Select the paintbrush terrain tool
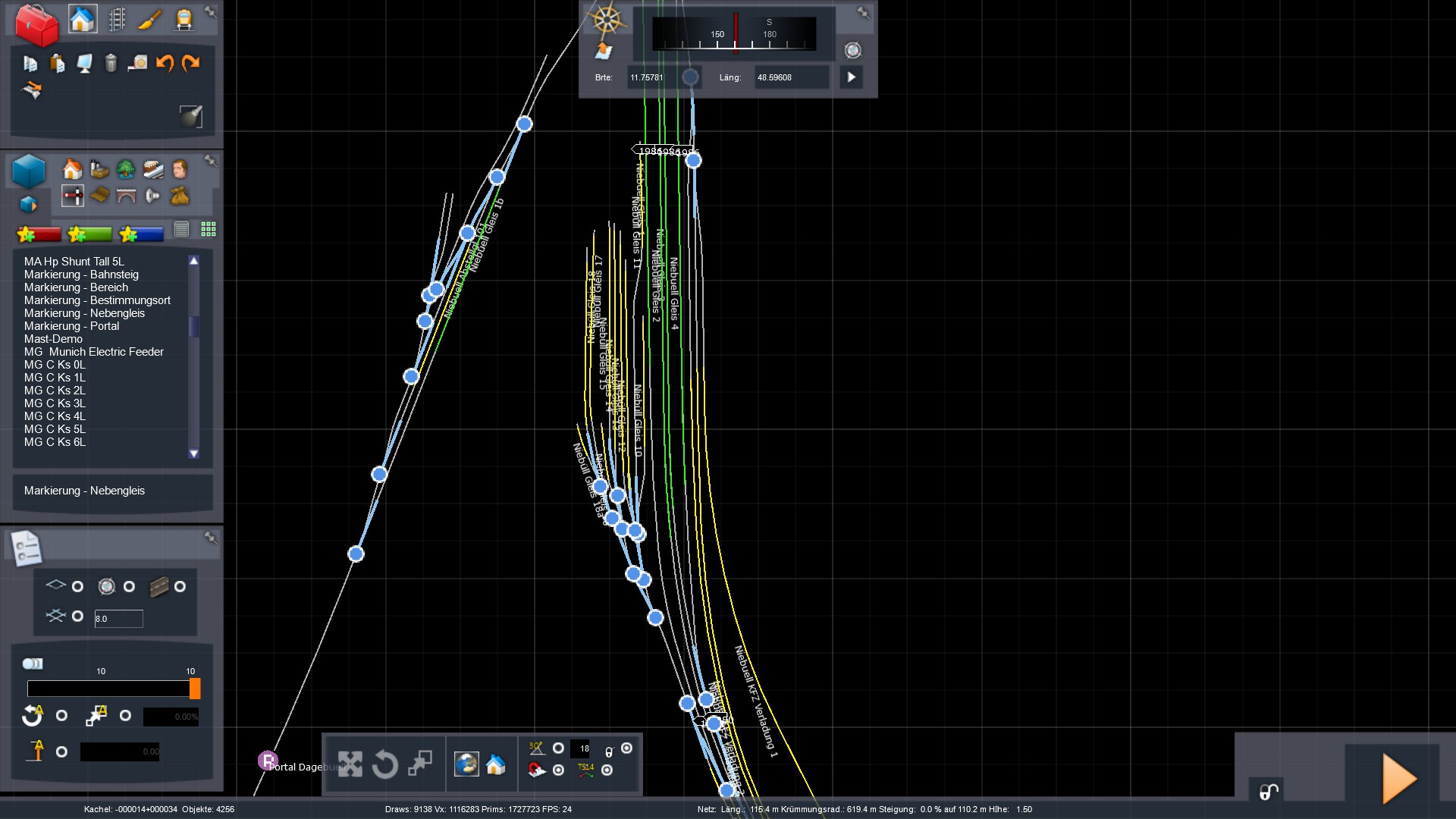Image resolution: width=1456 pixels, height=819 pixels. [149, 20]
